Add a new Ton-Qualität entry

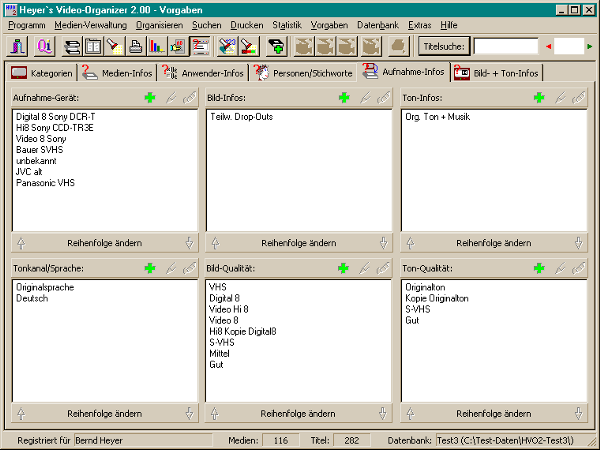[539, 268]
